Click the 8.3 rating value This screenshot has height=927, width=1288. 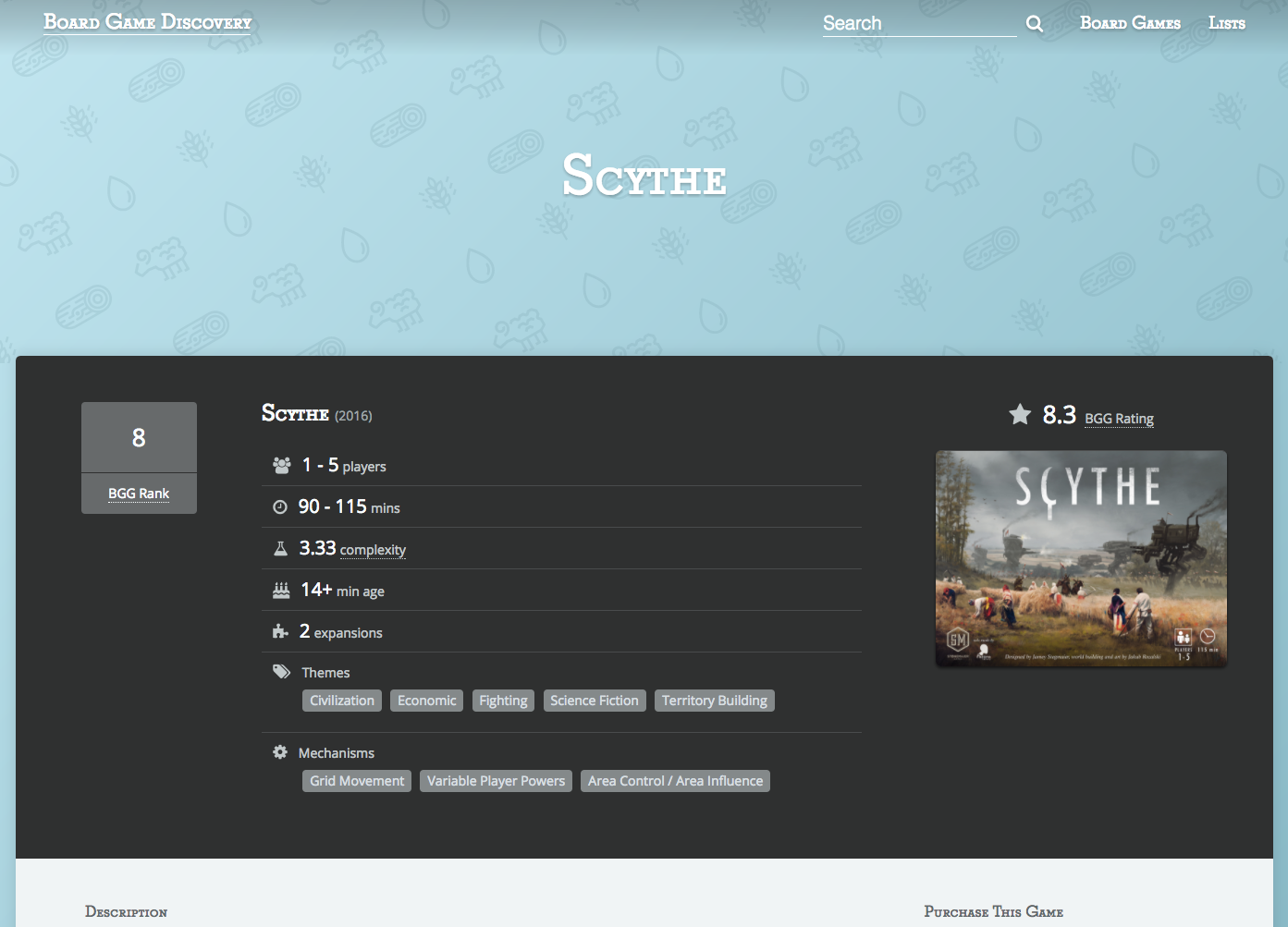tap(1060, 415)
